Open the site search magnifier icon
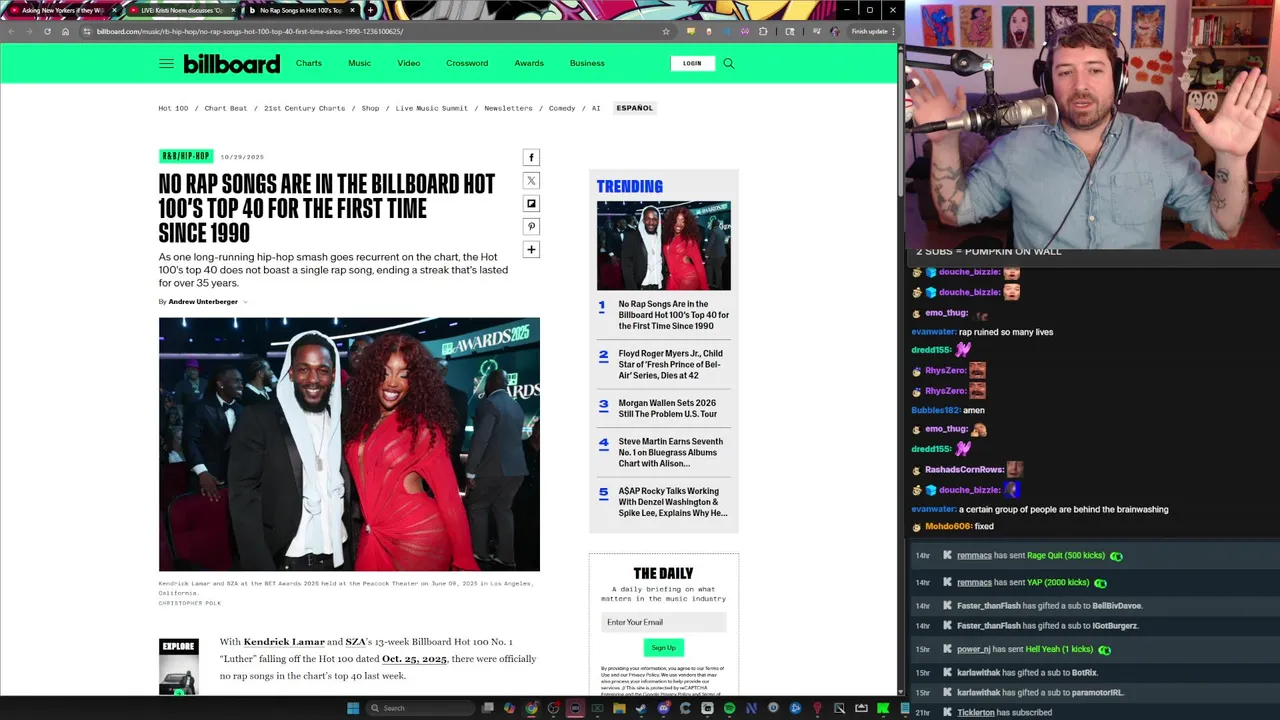This screenshot has width=1280, height=720. [728, 63]
